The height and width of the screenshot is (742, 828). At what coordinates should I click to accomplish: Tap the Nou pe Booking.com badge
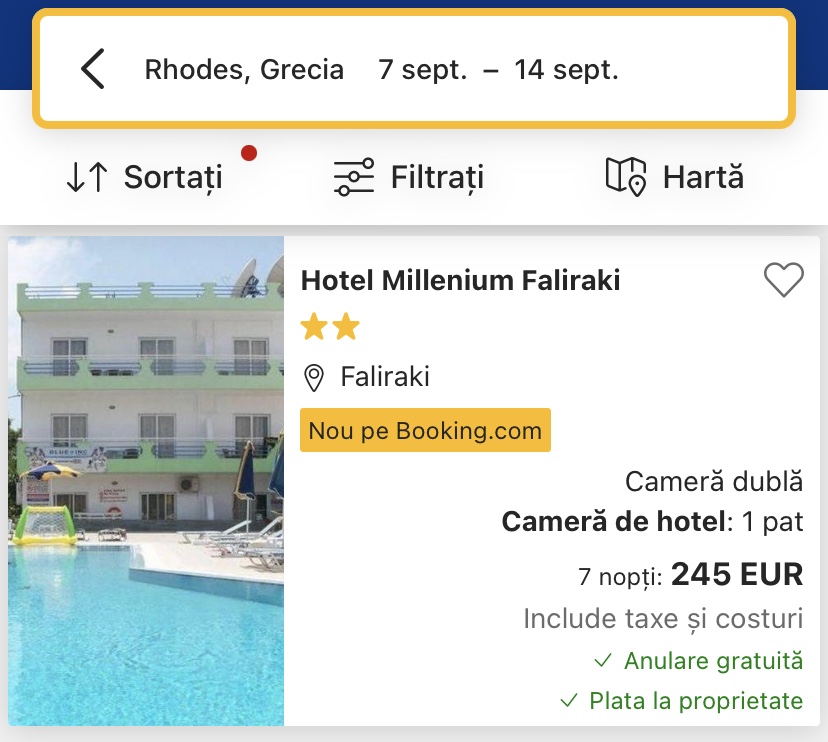pos(425,431)
